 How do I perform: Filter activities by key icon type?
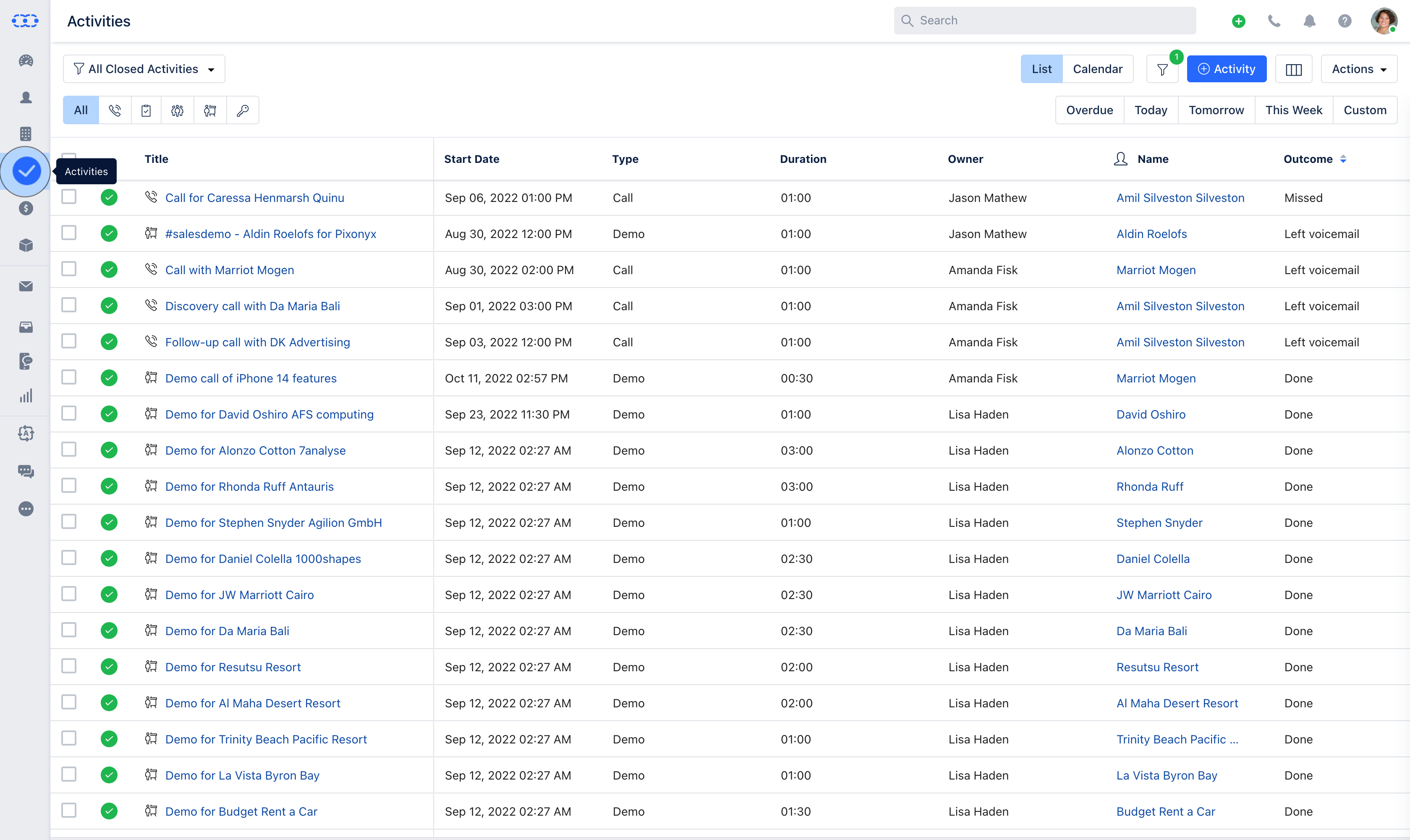point(243,110)
